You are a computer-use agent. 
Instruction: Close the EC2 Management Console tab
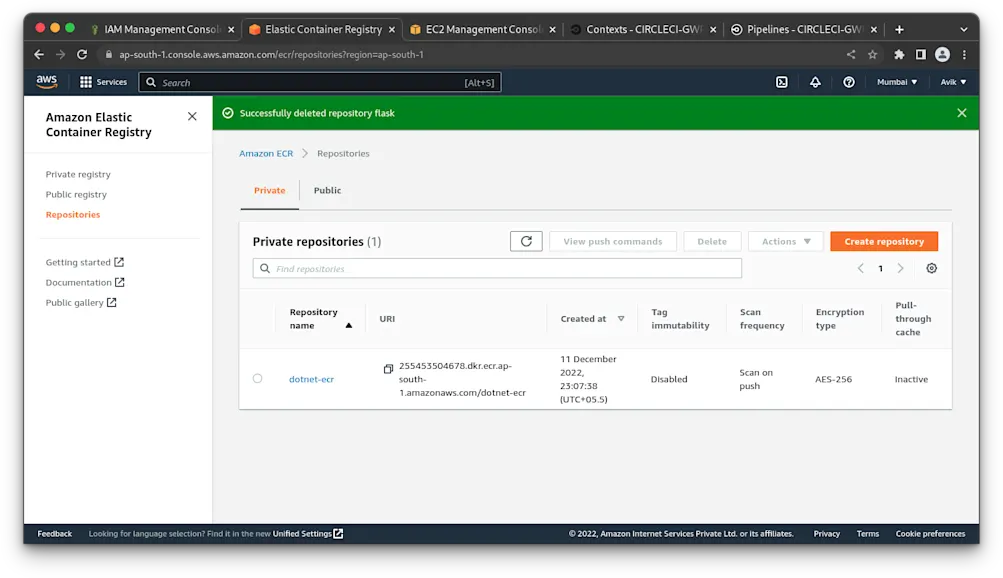(552, 29)
